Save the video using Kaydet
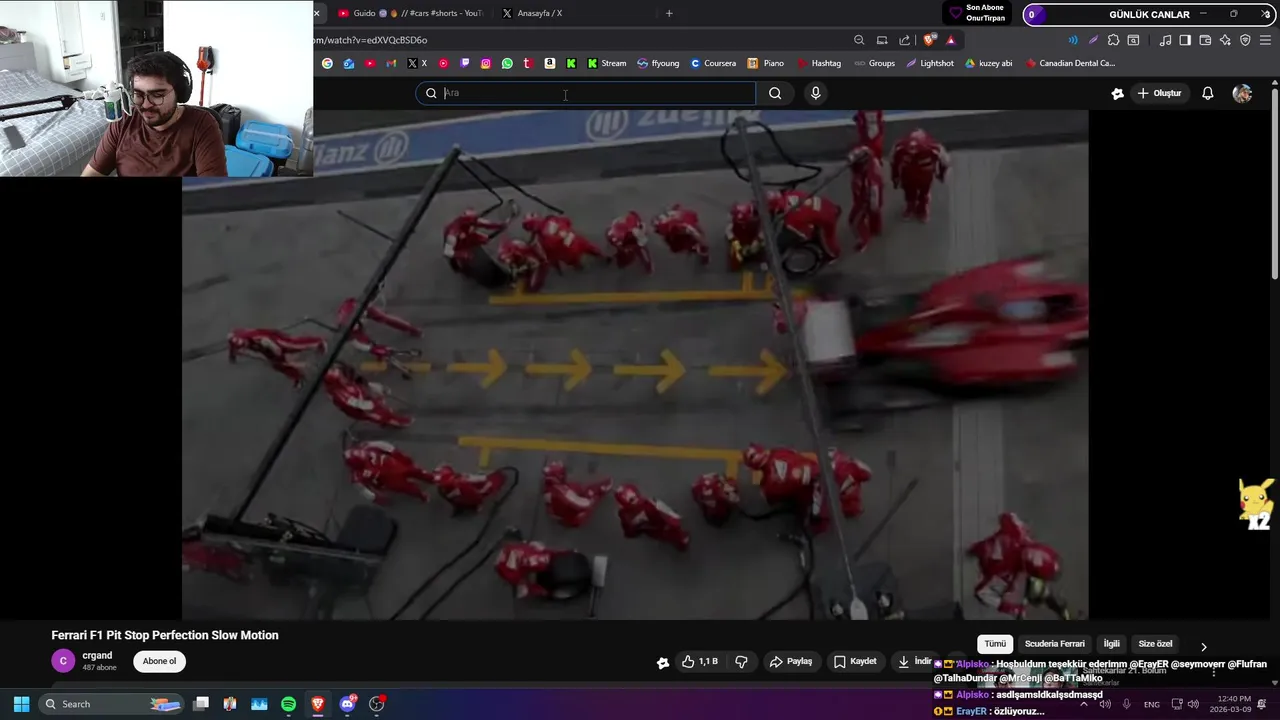Viewport: 1280px width, 720px height. 855,661
